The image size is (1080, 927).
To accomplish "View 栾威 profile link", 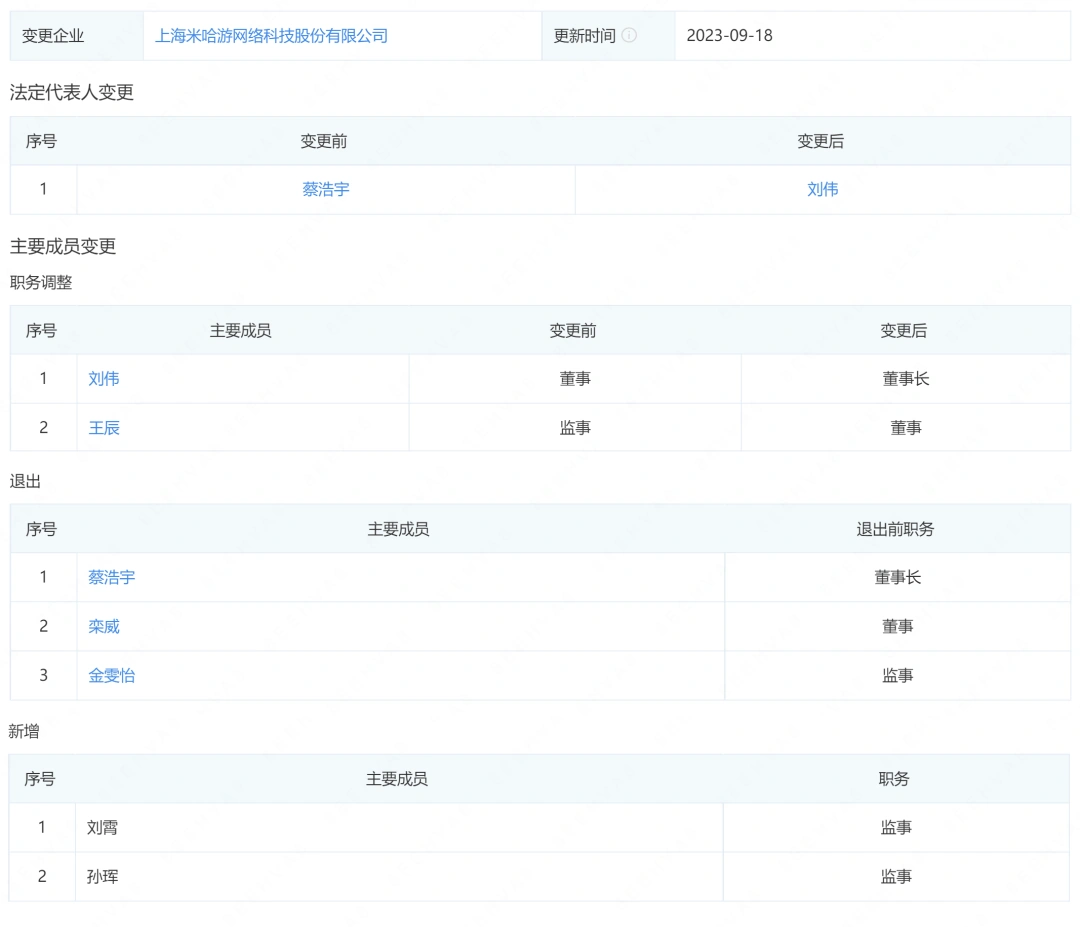I will click(x=104, y=627).
